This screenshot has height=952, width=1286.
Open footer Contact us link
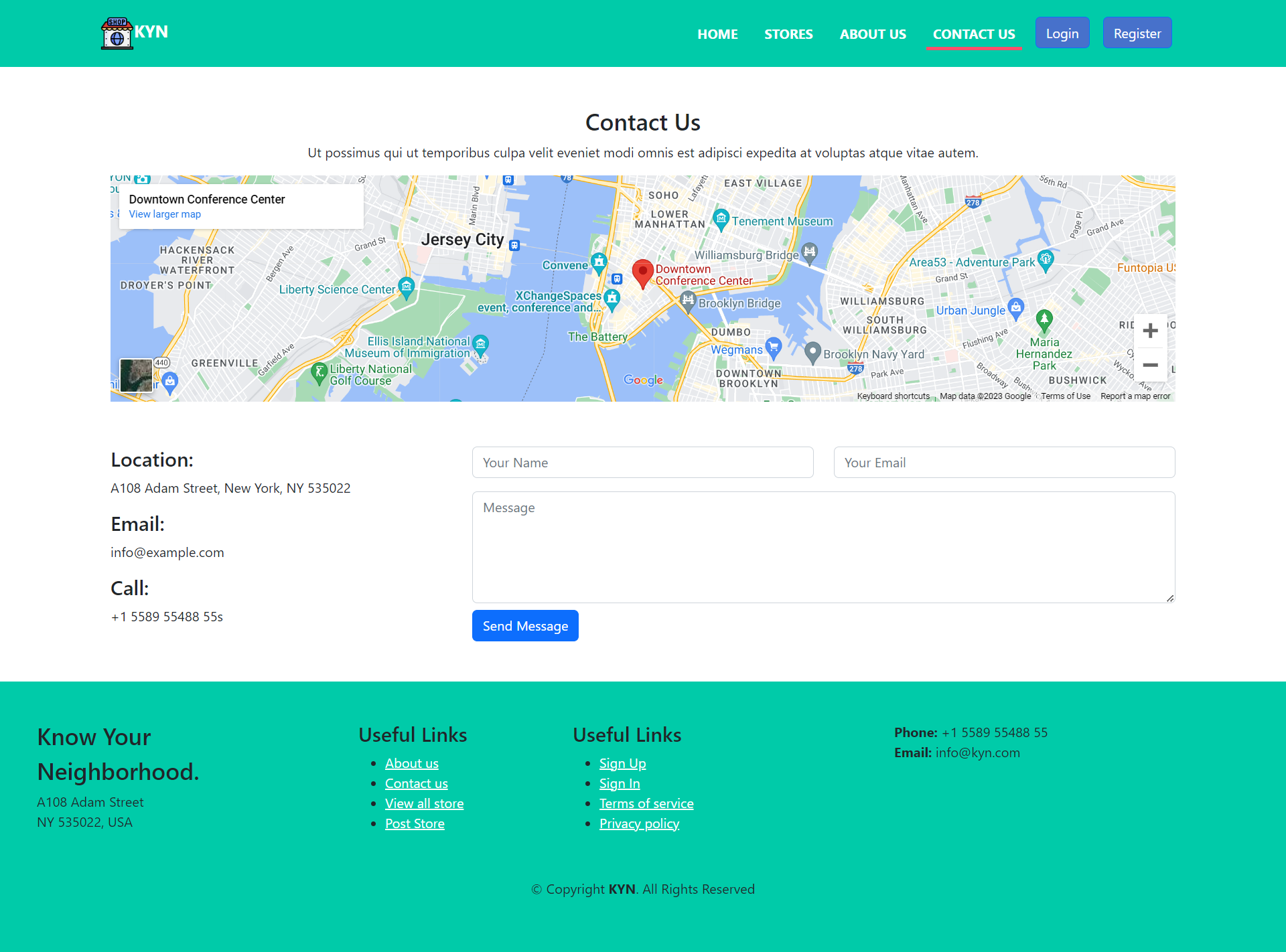click(x=417, y=783)
